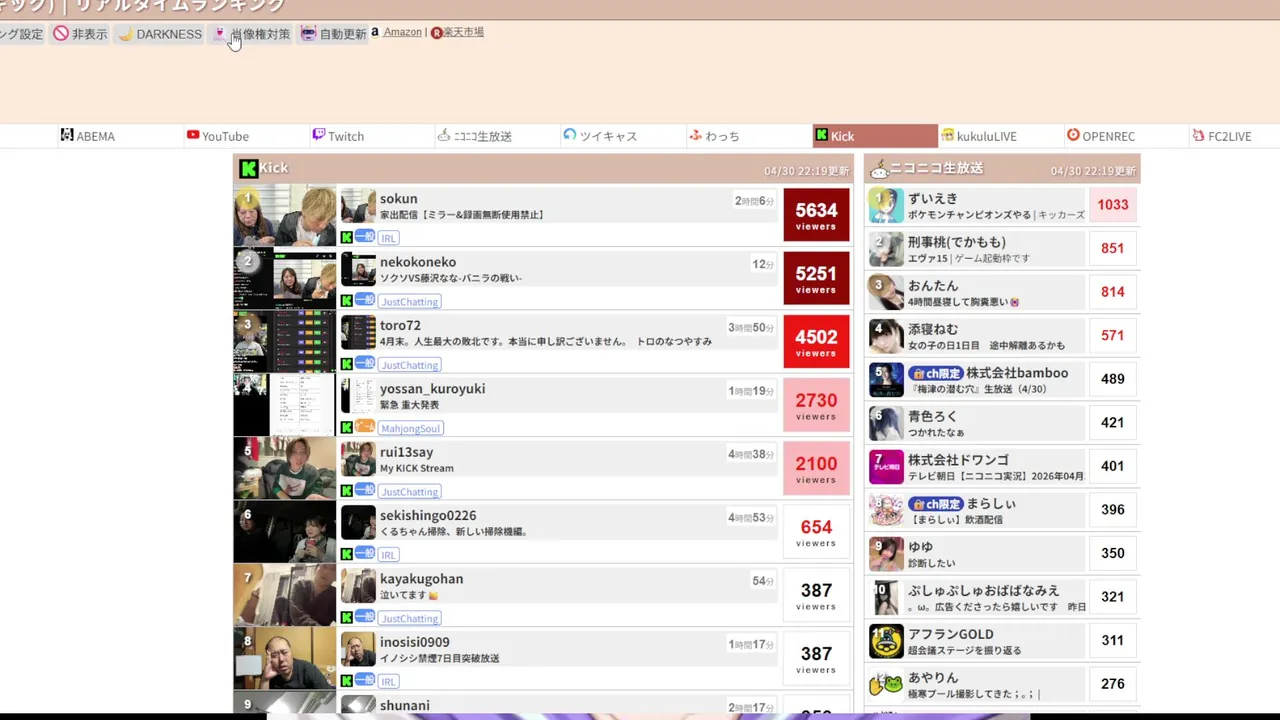
Task: Open まらしぃ 歓酒配信 entry
Action: click(x=995, y=510)
